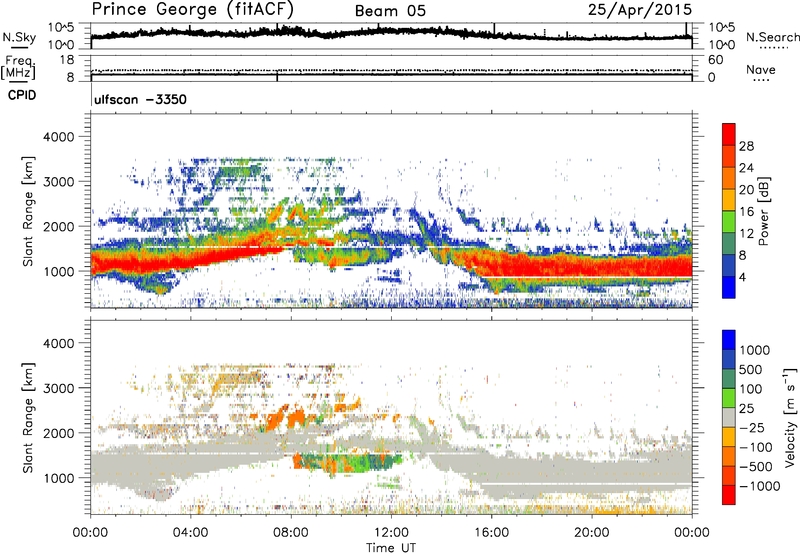Click the '4000' tick on the power panel
The height and width of the screenshot is (554, 800).
click(59, 137)
